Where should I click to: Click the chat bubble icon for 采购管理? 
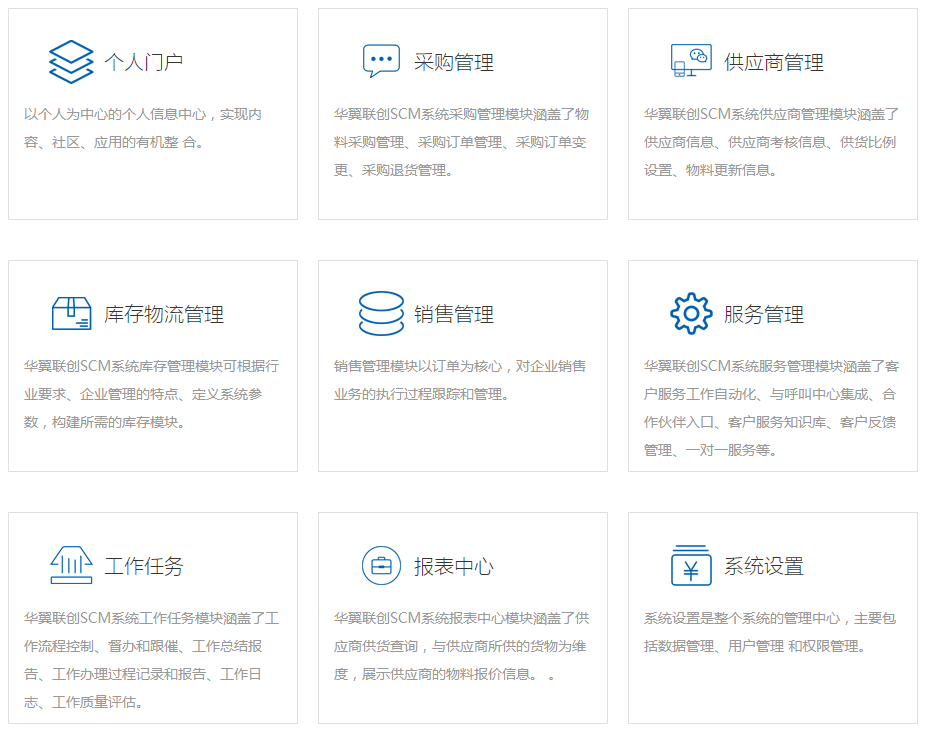click(381, 62)
